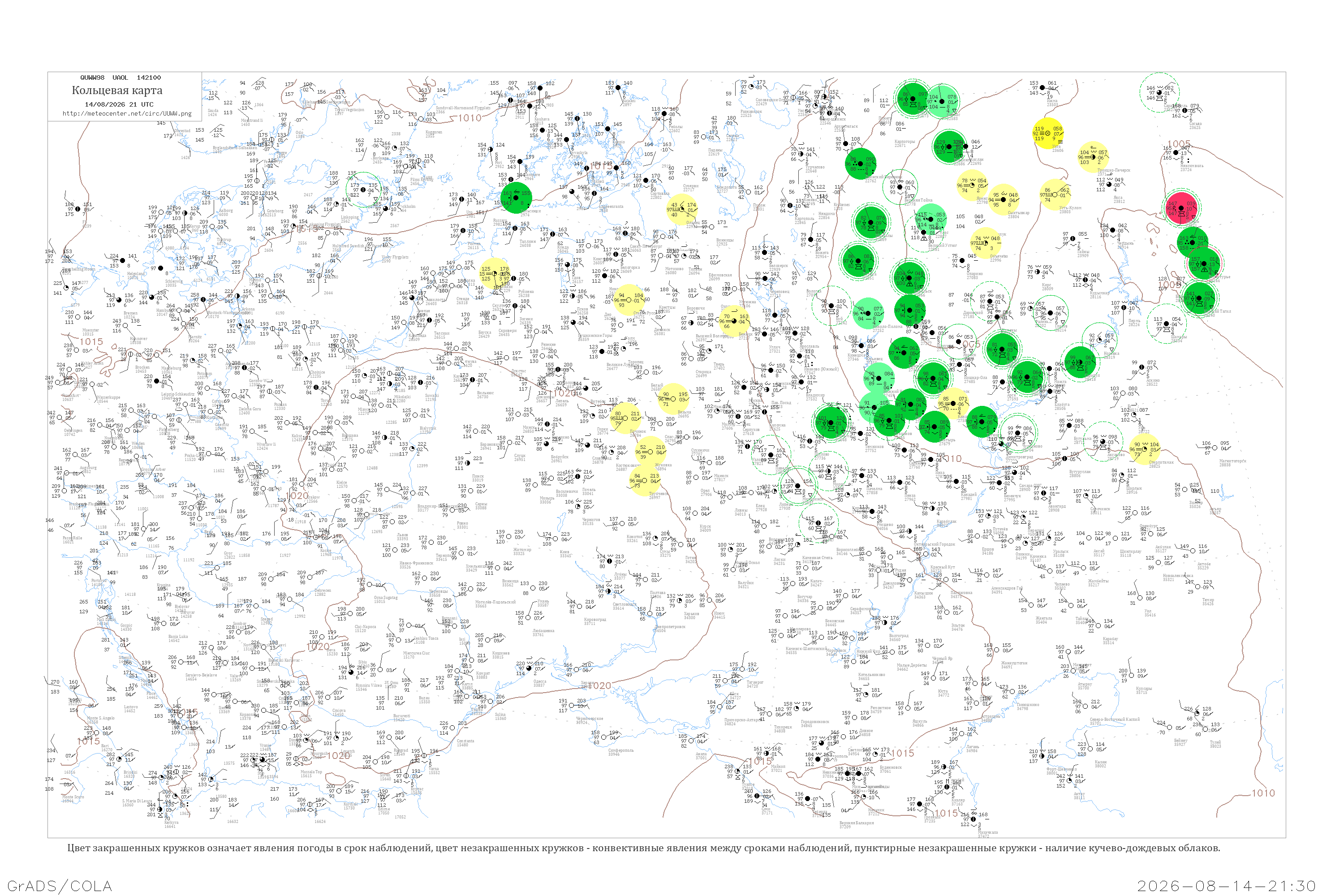The height and width of the screenshot is (896, 1344).
Task: Open the meteocenter.net UUWW.png link
Action: tap(127, 113)
